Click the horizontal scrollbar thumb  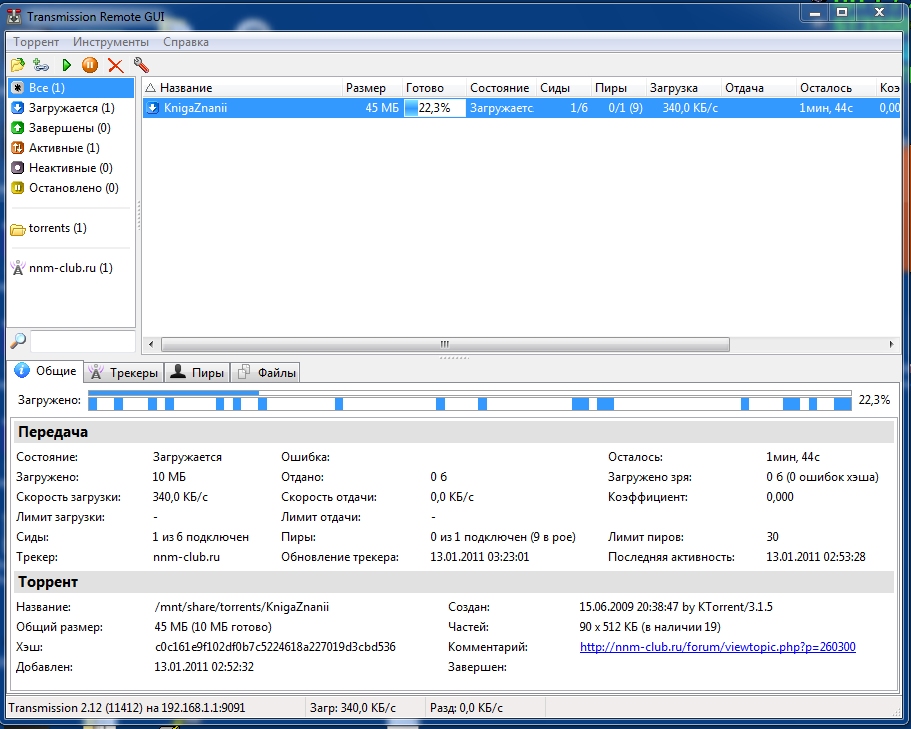(x=445, y=344)
